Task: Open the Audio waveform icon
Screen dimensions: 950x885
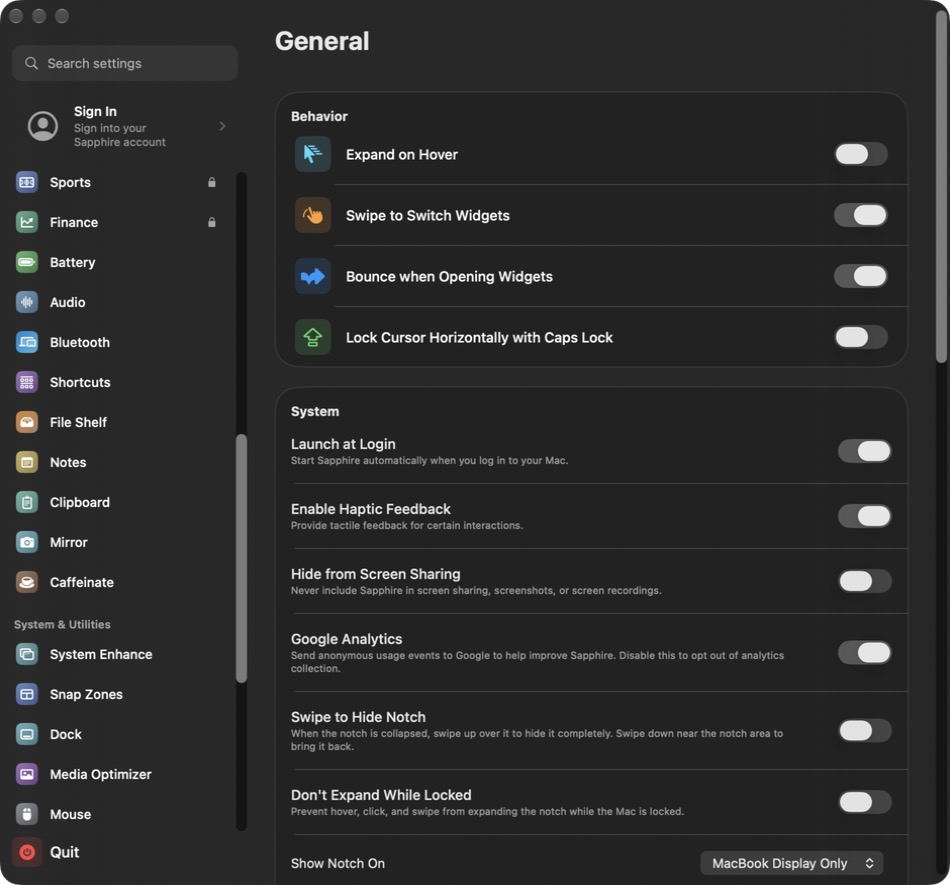Action: click(27, 302)
